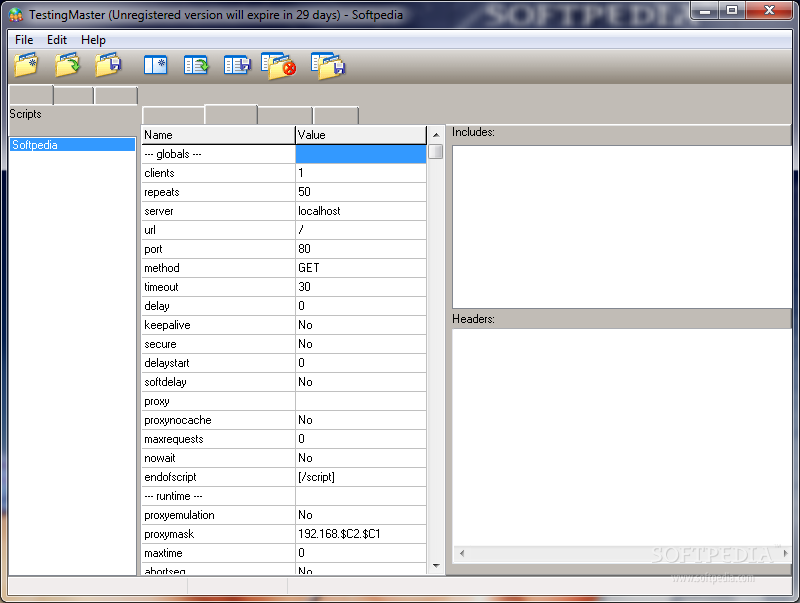Select the 'port' name cell
The image size is (800, 603).
coord(218,249)
